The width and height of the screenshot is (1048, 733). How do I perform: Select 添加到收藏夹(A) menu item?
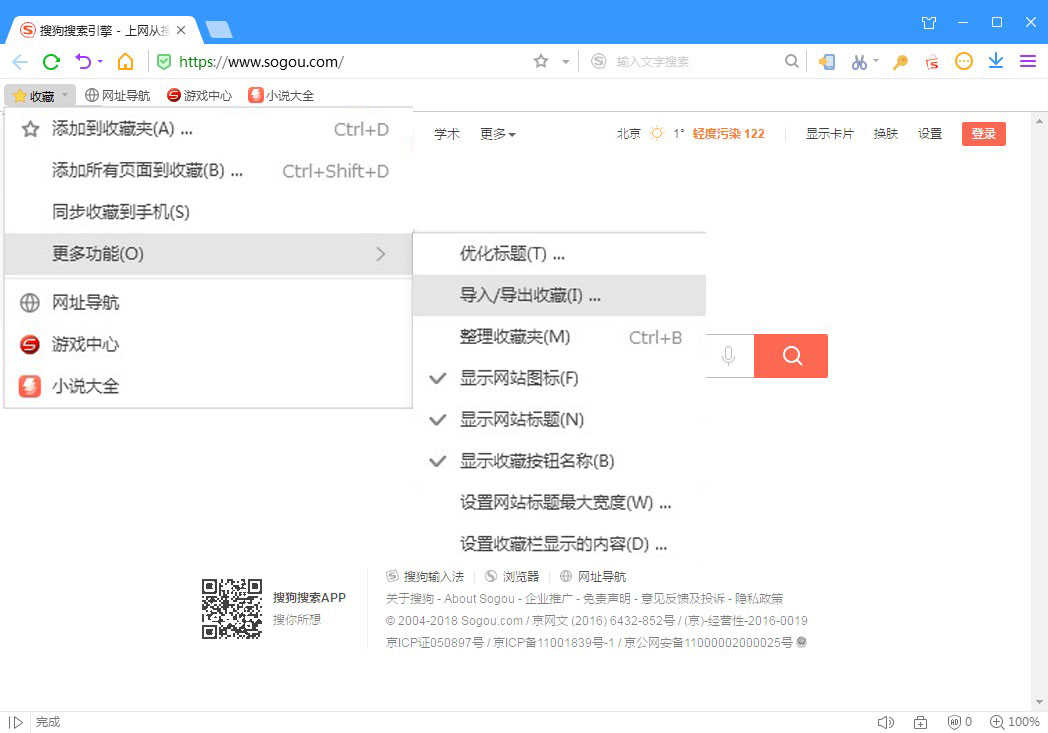(x=208, y=130)
